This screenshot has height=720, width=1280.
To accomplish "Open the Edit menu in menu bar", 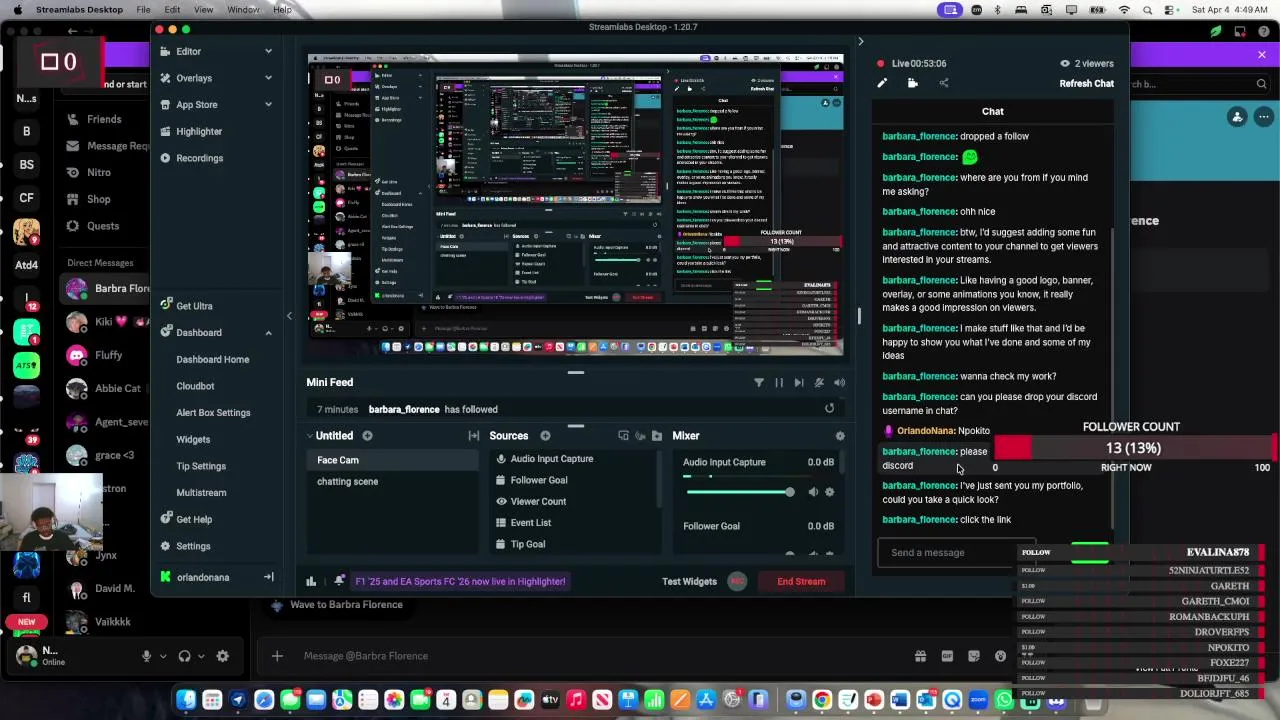I will pos(173,10).
